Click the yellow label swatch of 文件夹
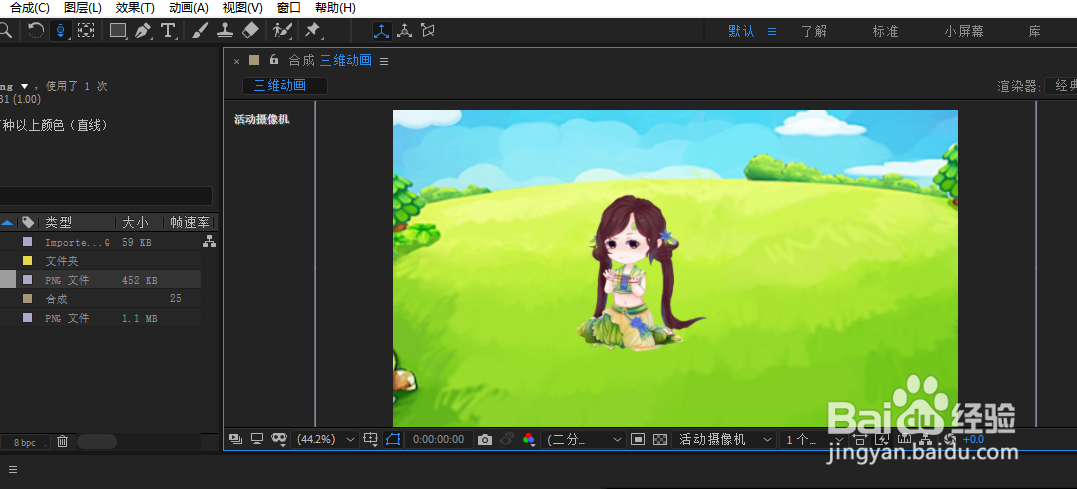This screenshot has width=1077, height=489. point(27,261)
